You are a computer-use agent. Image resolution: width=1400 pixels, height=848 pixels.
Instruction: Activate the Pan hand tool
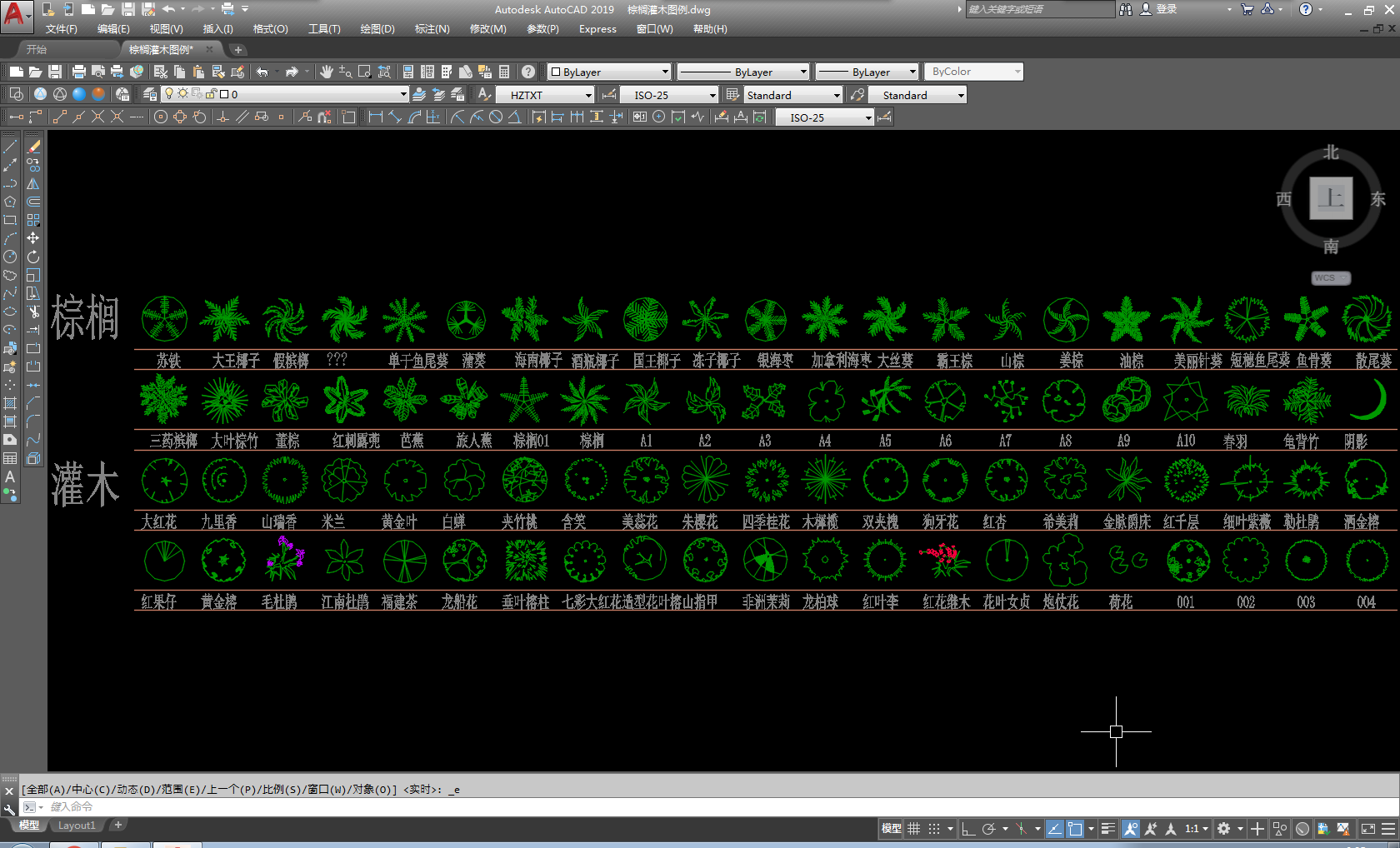coord(326,72)
